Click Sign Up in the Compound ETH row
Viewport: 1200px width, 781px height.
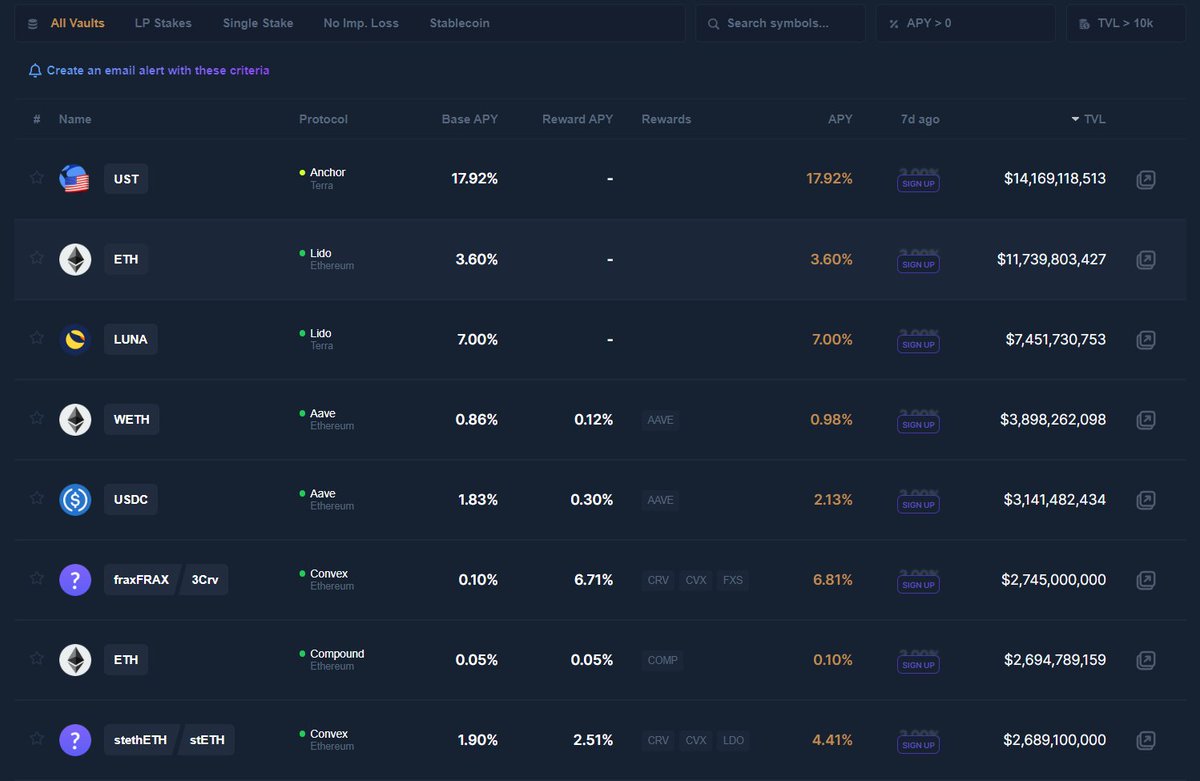918,665
